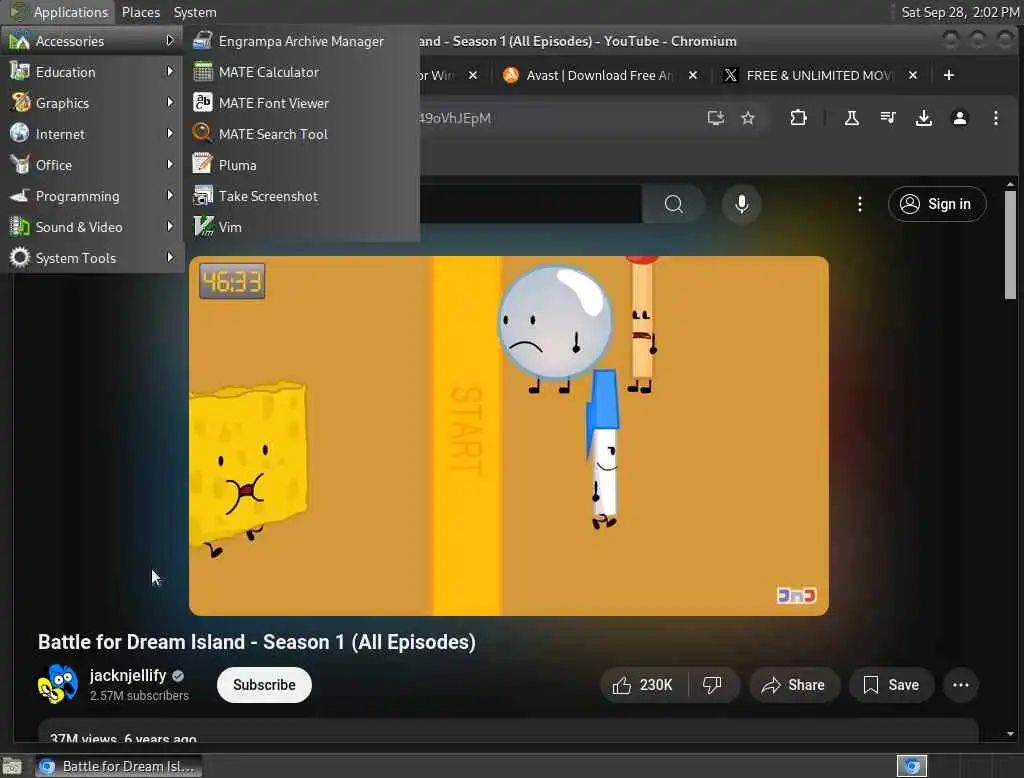1024x778 pixels.
Task: Open Pluma text editor
Action: (x=301, y=165)
